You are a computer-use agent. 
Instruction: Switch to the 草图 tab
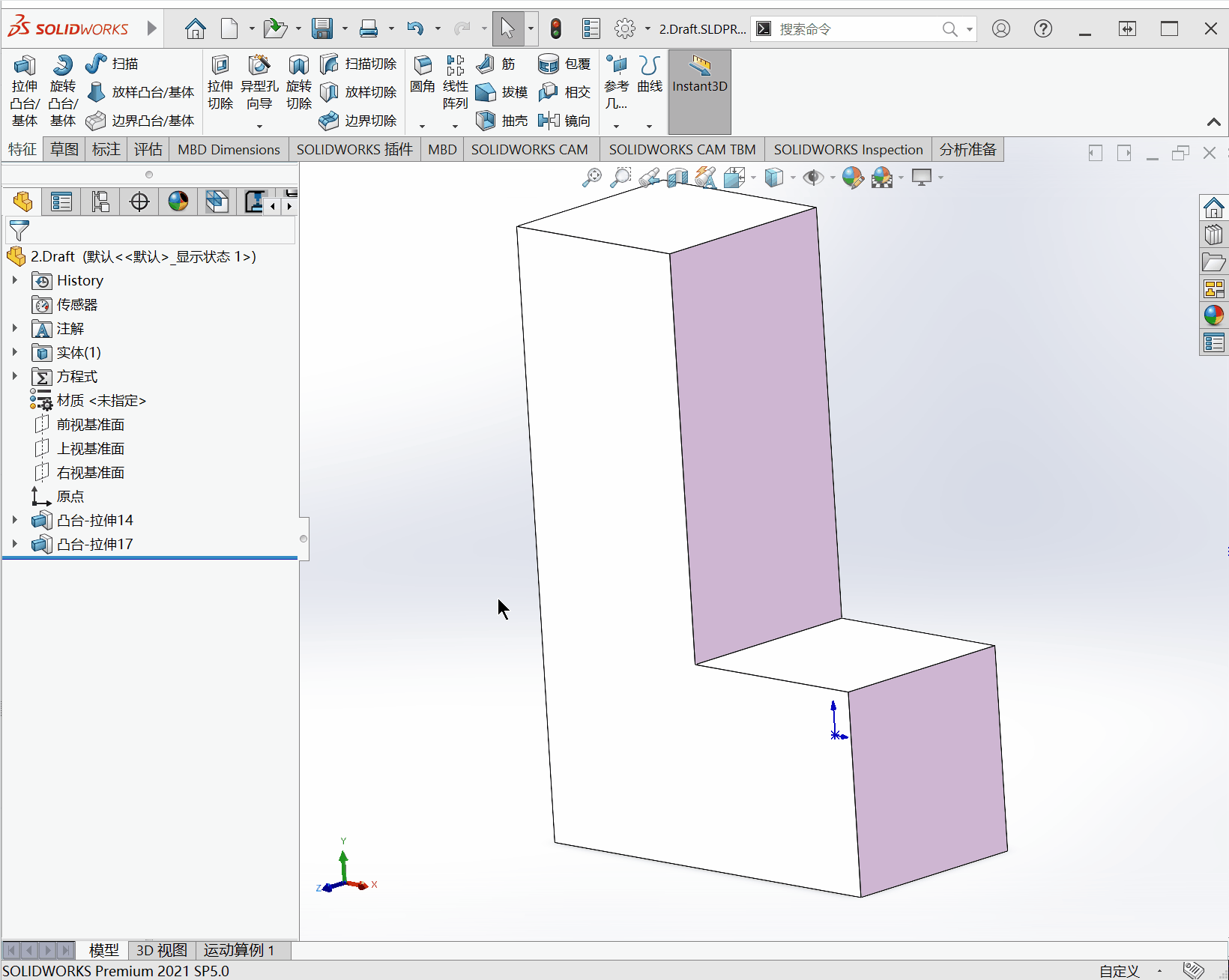64,150
